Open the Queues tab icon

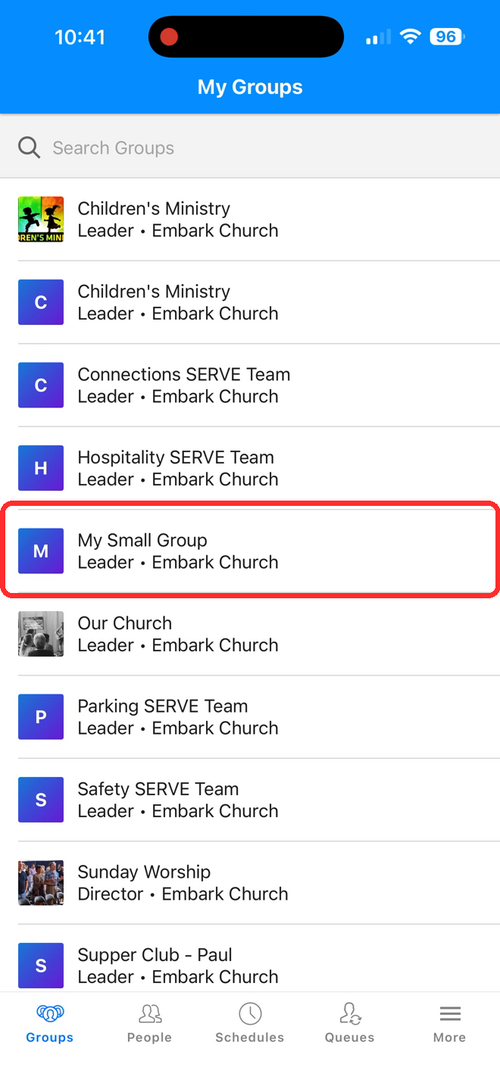tap(350, 1015)
